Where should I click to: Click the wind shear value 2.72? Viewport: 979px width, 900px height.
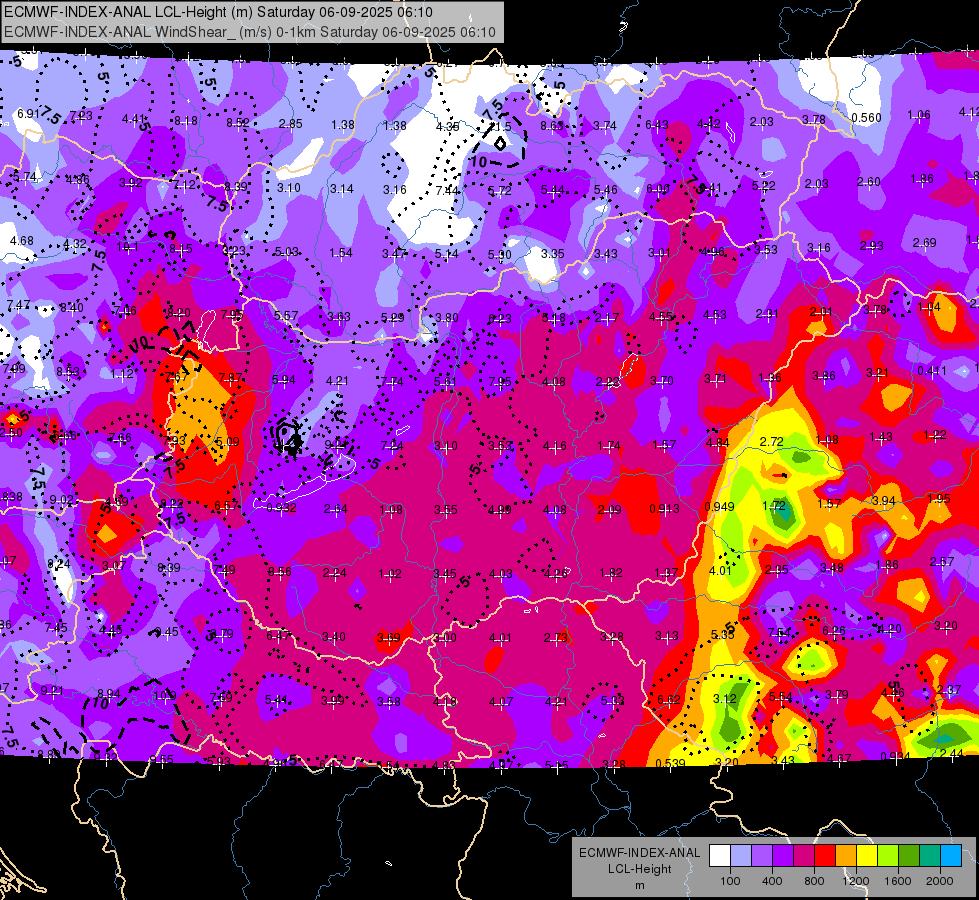[771, 442]
